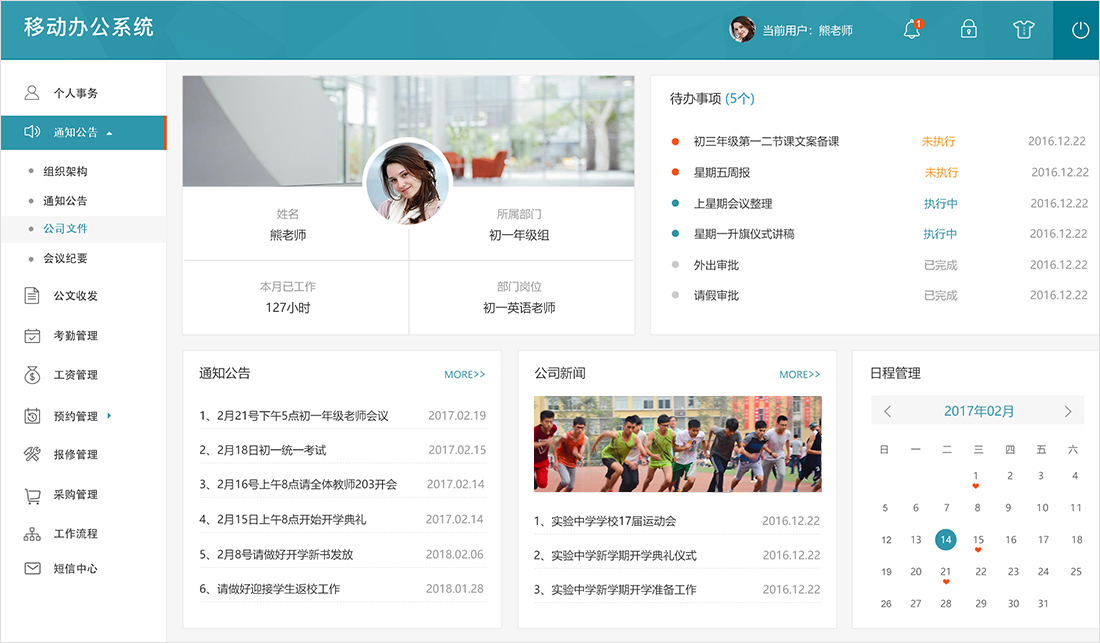Go to previous month in calendar
1100x643 pixels.
pyautogui.click(x=887, y=411)
